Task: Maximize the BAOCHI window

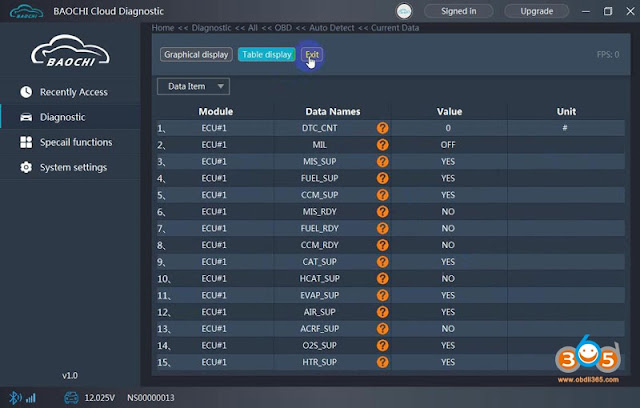Action: [x=608, y=11]
